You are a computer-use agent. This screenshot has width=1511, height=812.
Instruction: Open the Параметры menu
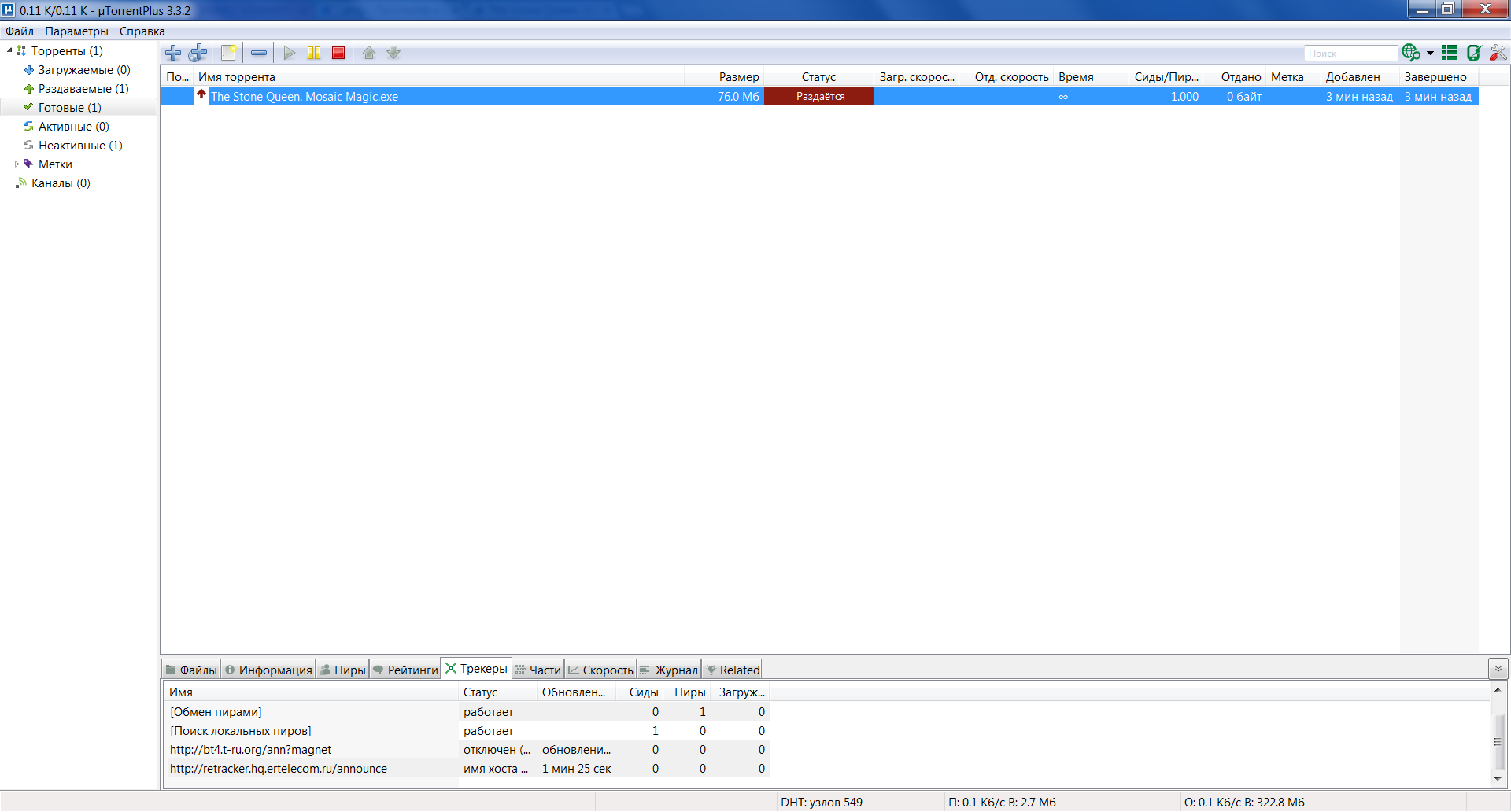76,31
